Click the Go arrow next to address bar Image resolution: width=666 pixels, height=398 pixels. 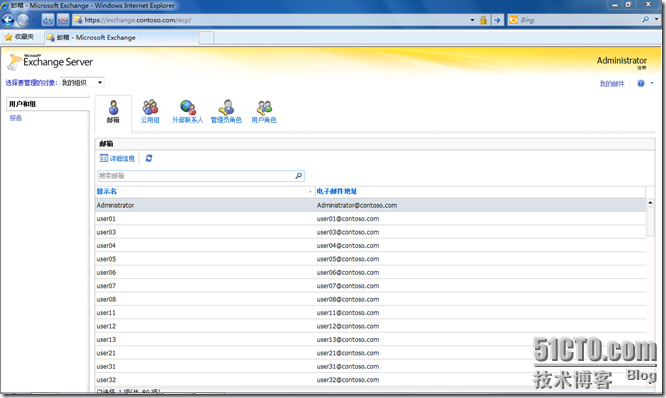(497, 20)
